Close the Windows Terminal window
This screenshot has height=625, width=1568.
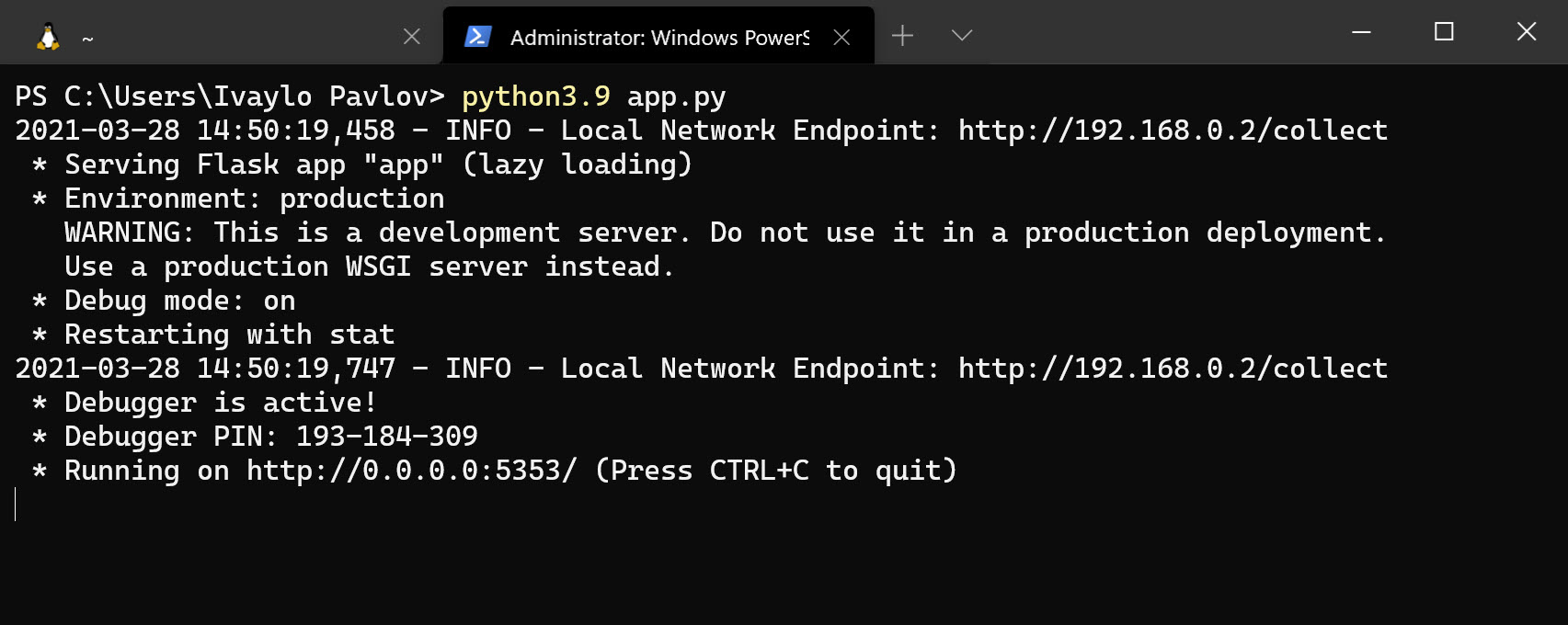coord(1527,32)
